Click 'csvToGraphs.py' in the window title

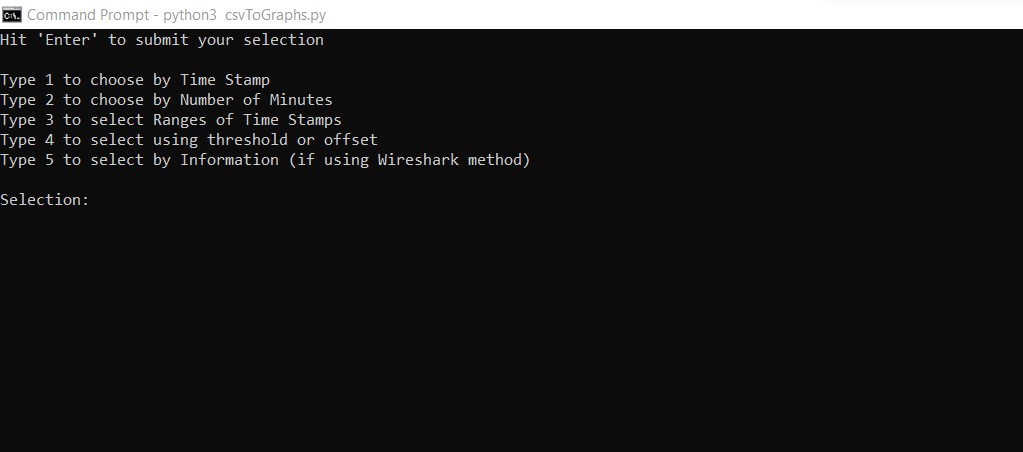(x=275, y=15)
